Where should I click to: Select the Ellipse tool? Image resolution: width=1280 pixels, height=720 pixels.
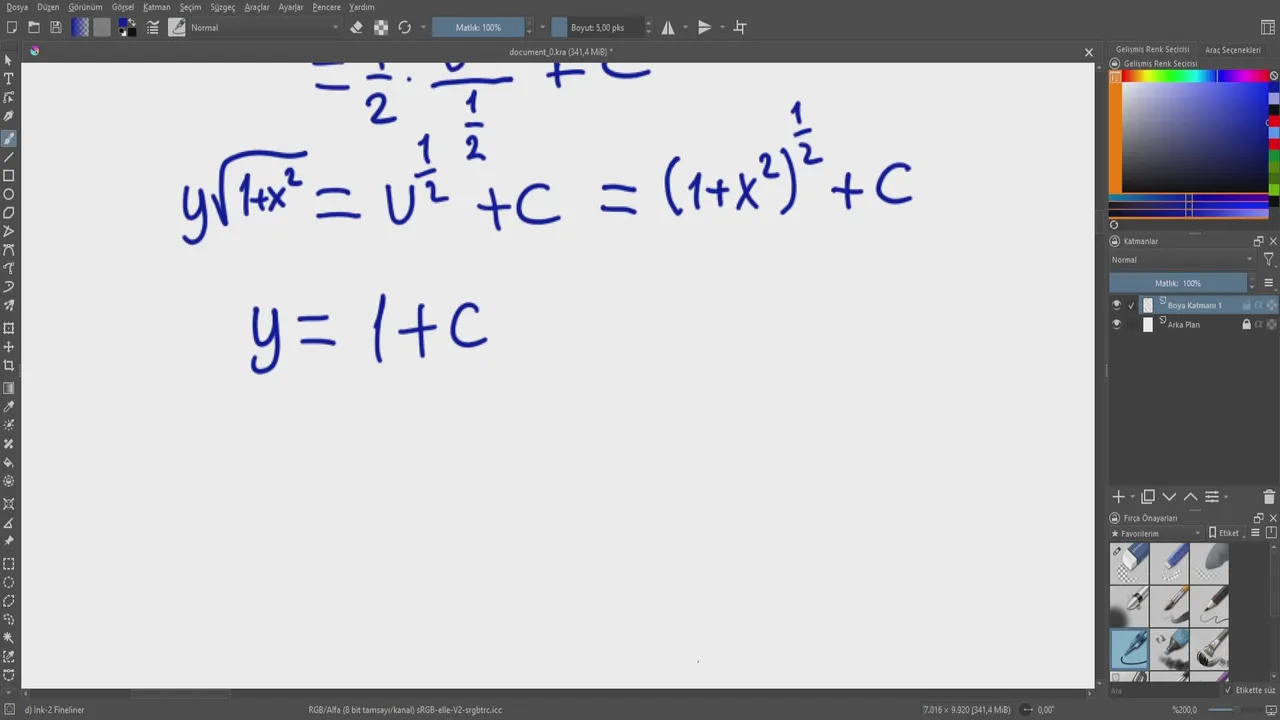pos(9,194)
